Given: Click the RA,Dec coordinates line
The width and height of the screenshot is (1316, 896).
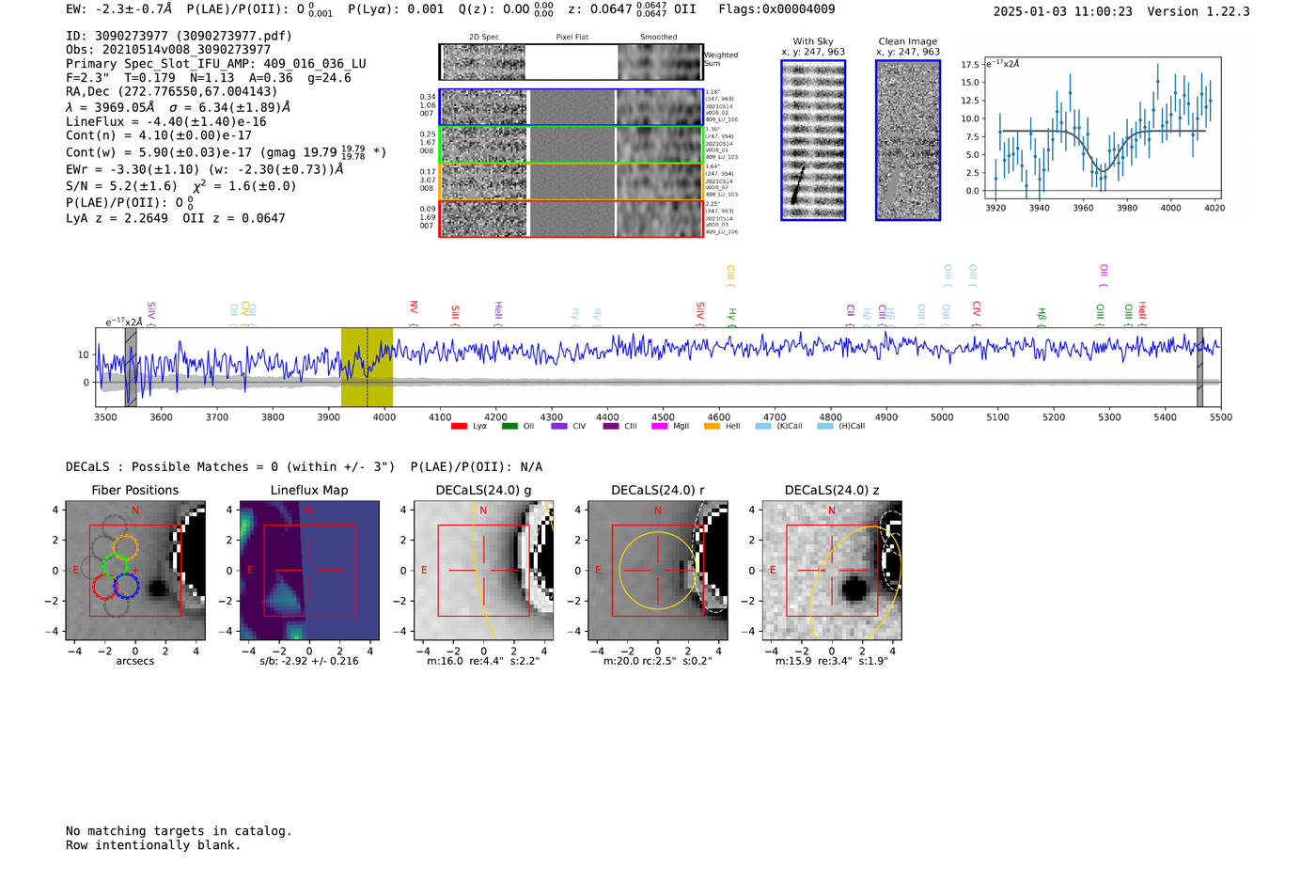Looking at the screenshot, I should 172,91.
